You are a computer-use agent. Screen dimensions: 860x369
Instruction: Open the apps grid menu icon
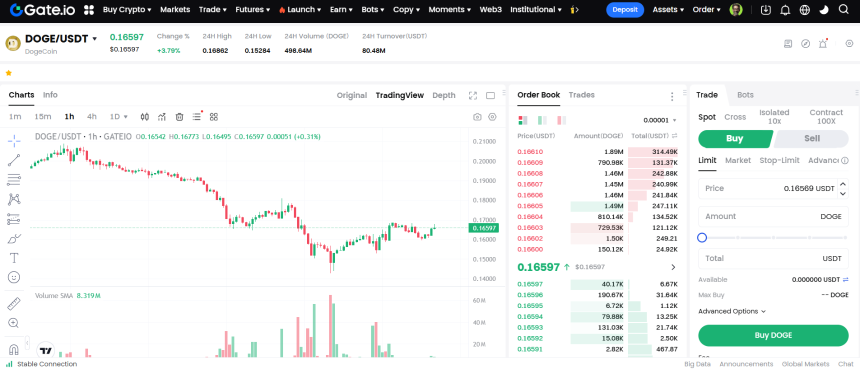pyautogui.click(x=89, y=10)
